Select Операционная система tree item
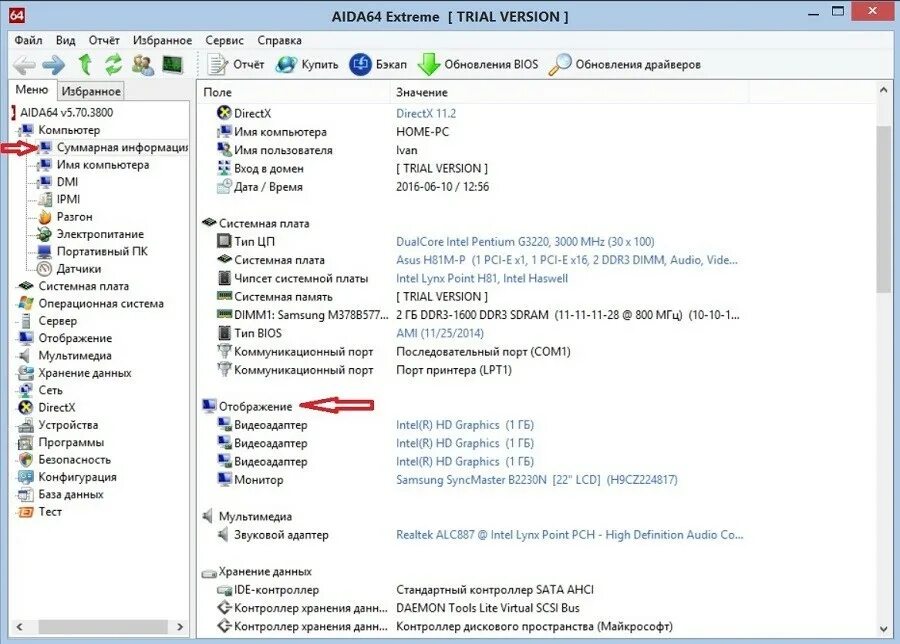The width and height of the screenshot is (900, 644). point(101,303)
